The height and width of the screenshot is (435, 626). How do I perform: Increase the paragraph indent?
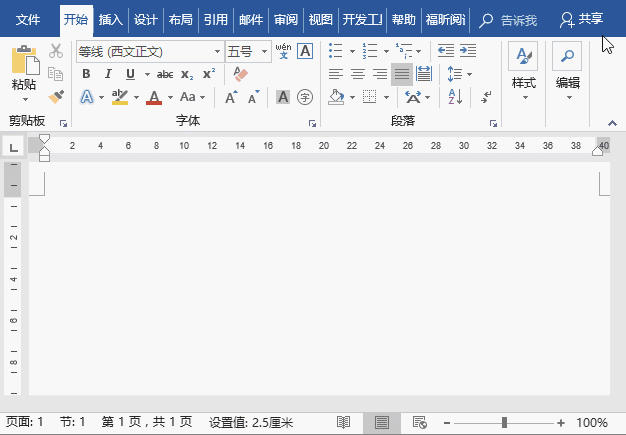[467, 50]
